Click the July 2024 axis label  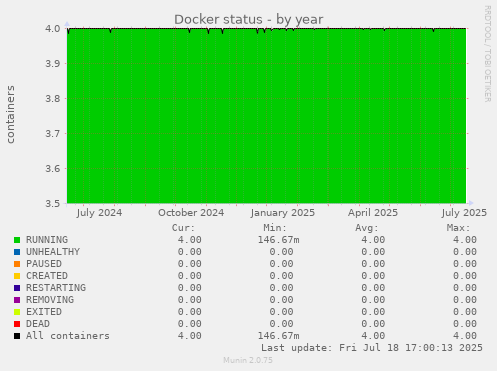[99, 213]
